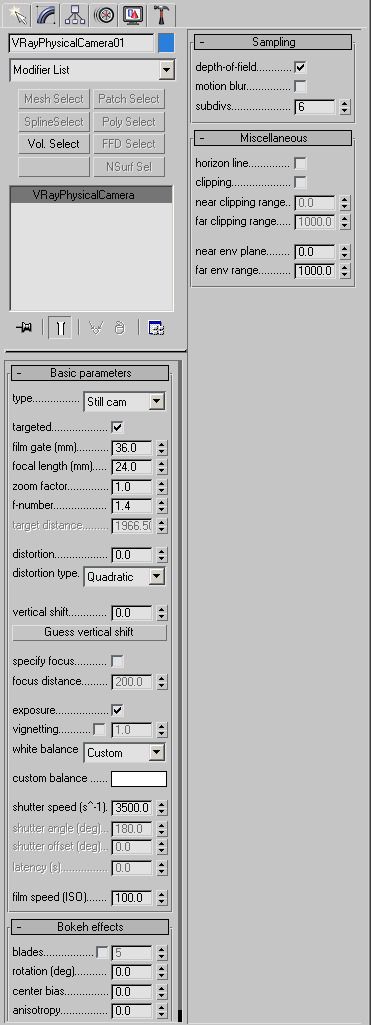
Task: Open the distortion type Quadratic dropdown
Action: (156, 577)
